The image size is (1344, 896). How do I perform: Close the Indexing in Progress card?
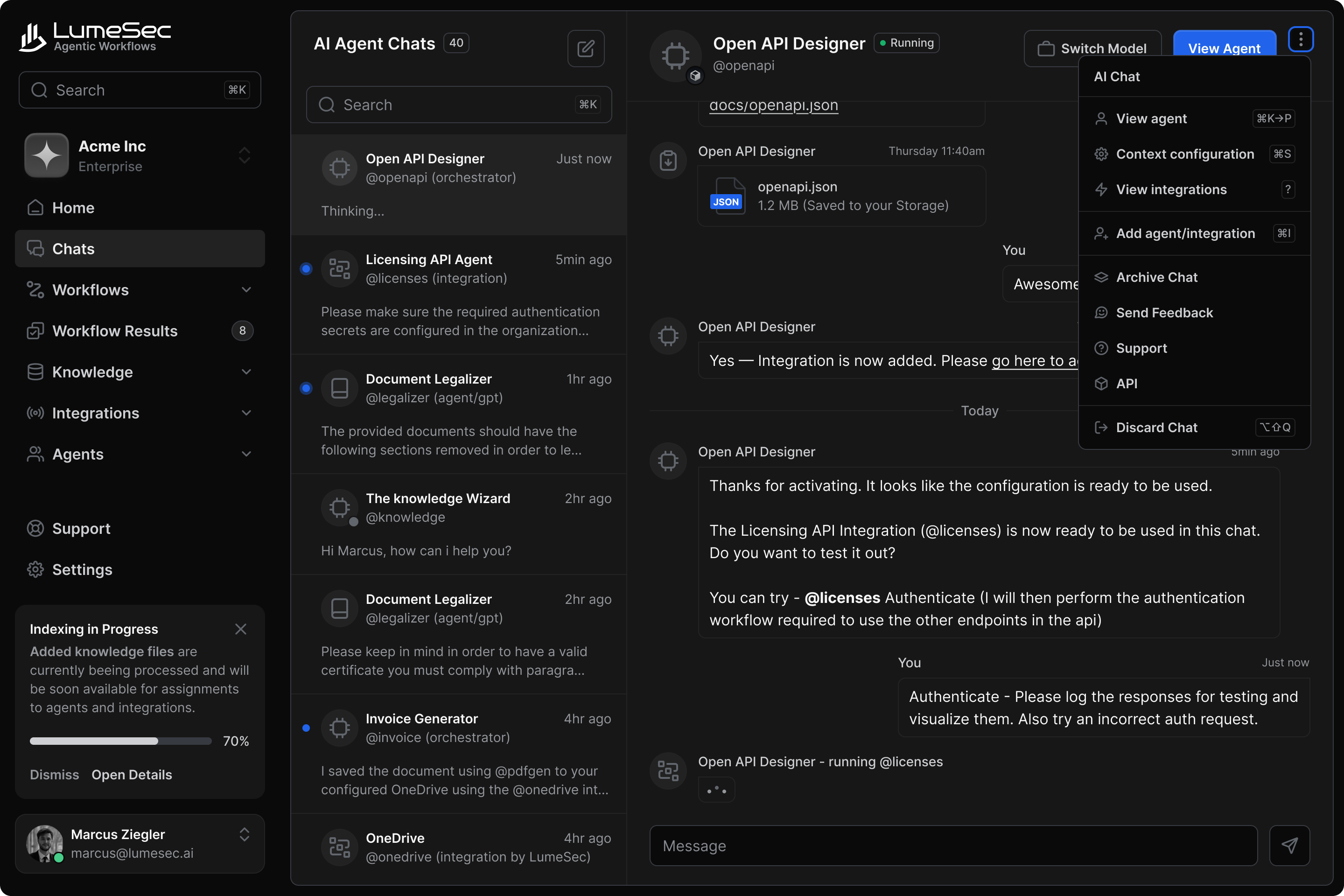[x=241, y=629]
